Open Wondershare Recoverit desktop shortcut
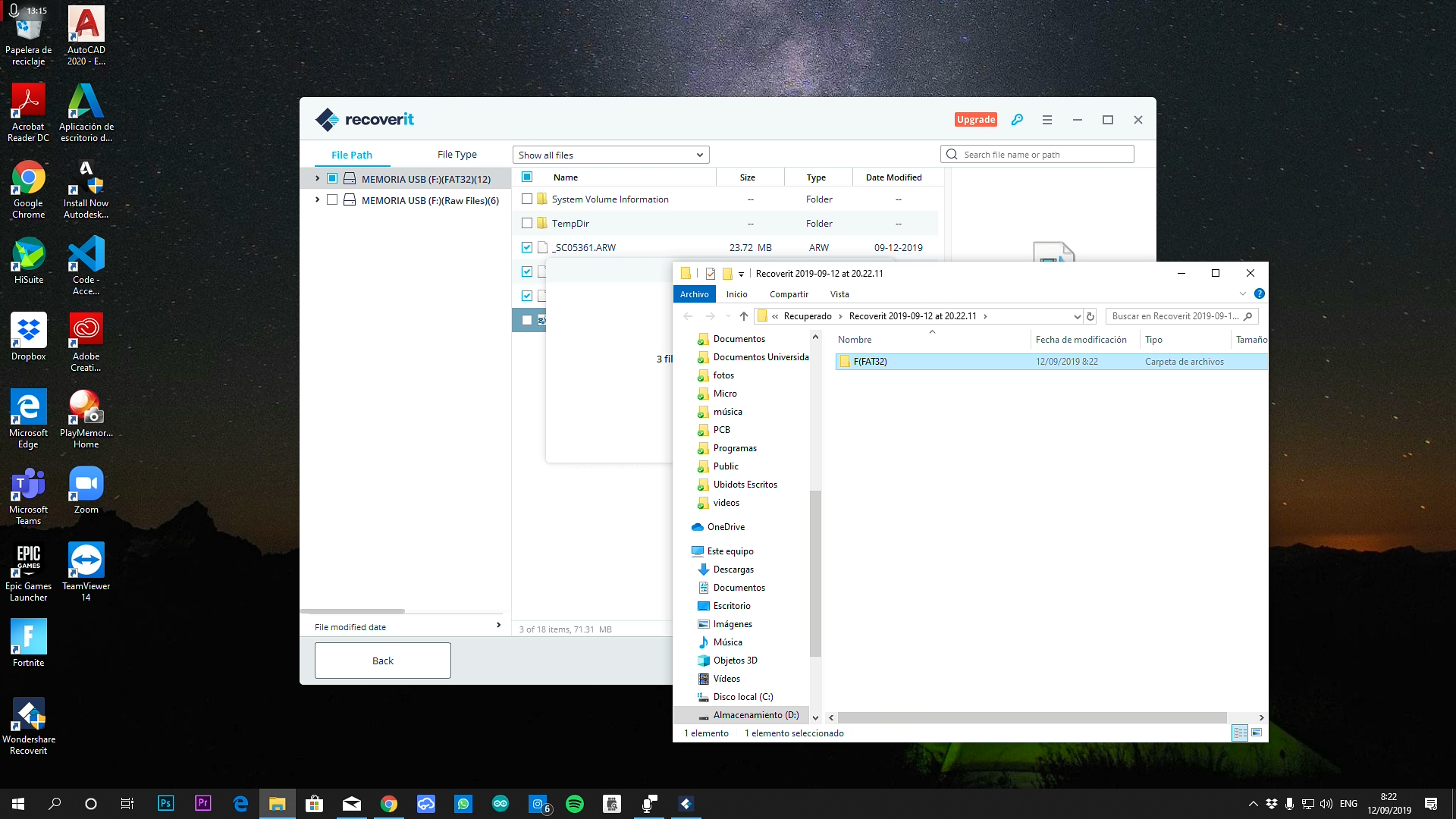This screenshot has height=819, width=1456. click(28, 726)
